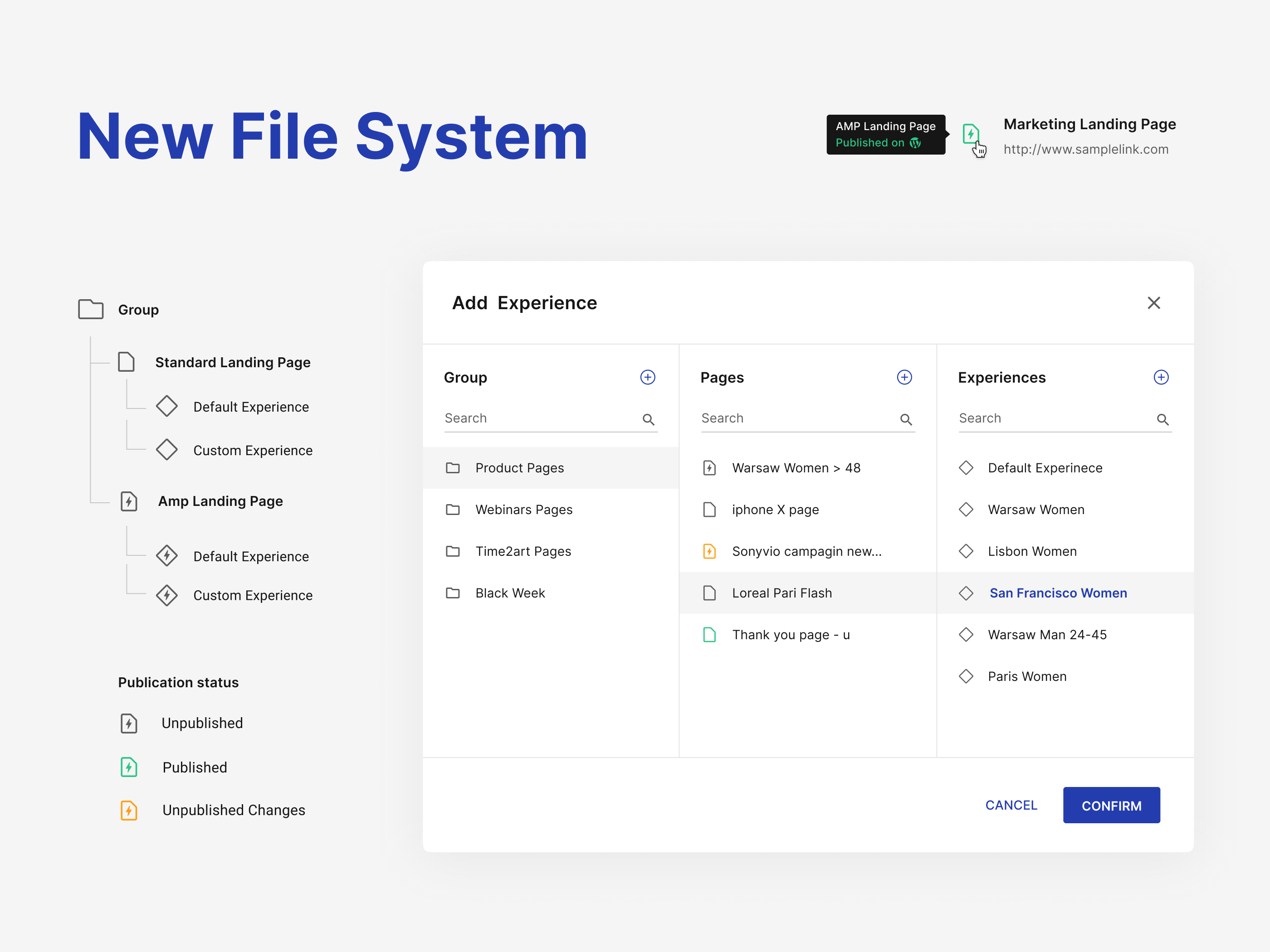Click the add icon in Pages column
Screen dimensions: 1270x952
[x=904, y=377]
